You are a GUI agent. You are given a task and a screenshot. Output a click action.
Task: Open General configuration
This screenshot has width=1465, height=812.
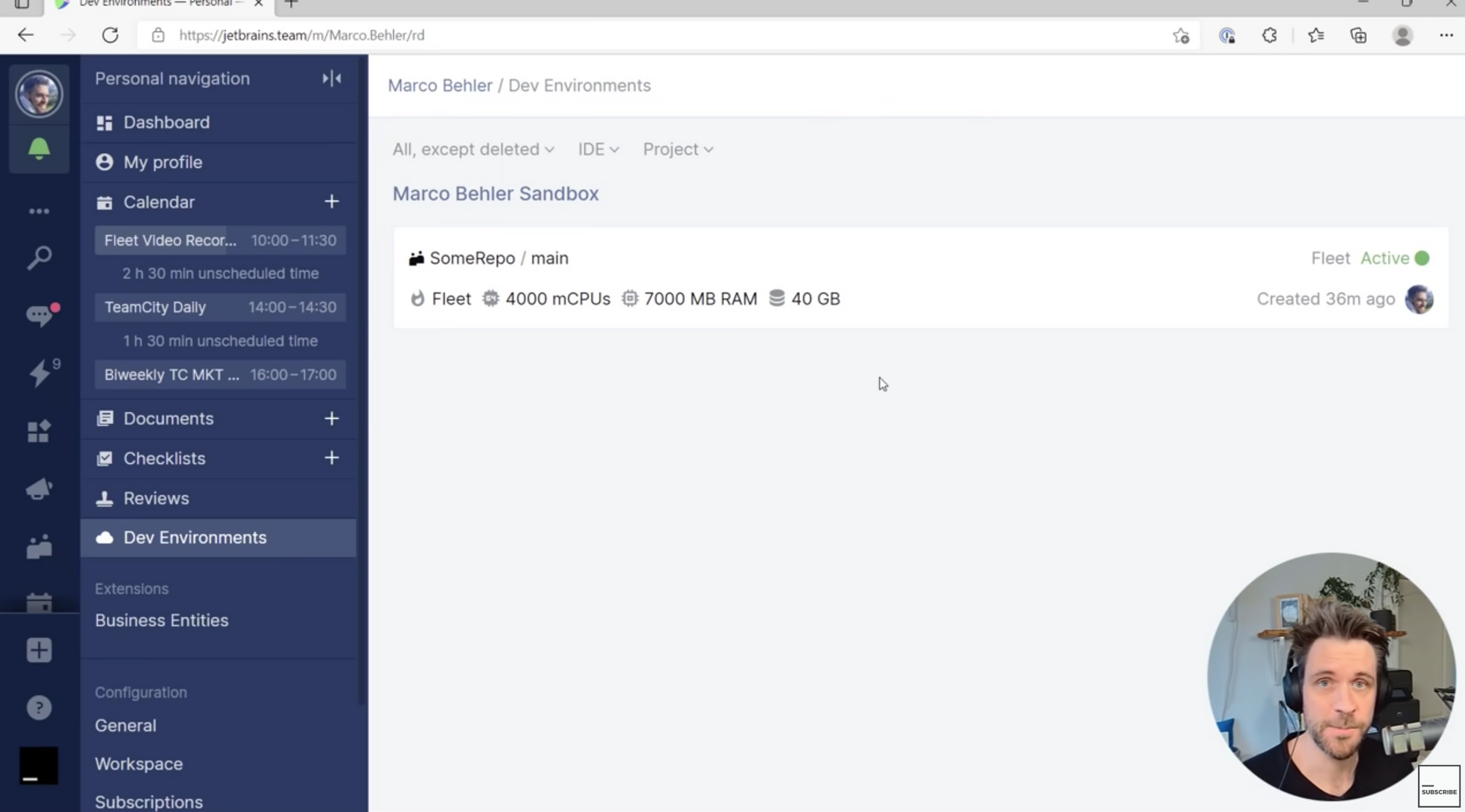[125, 726]
